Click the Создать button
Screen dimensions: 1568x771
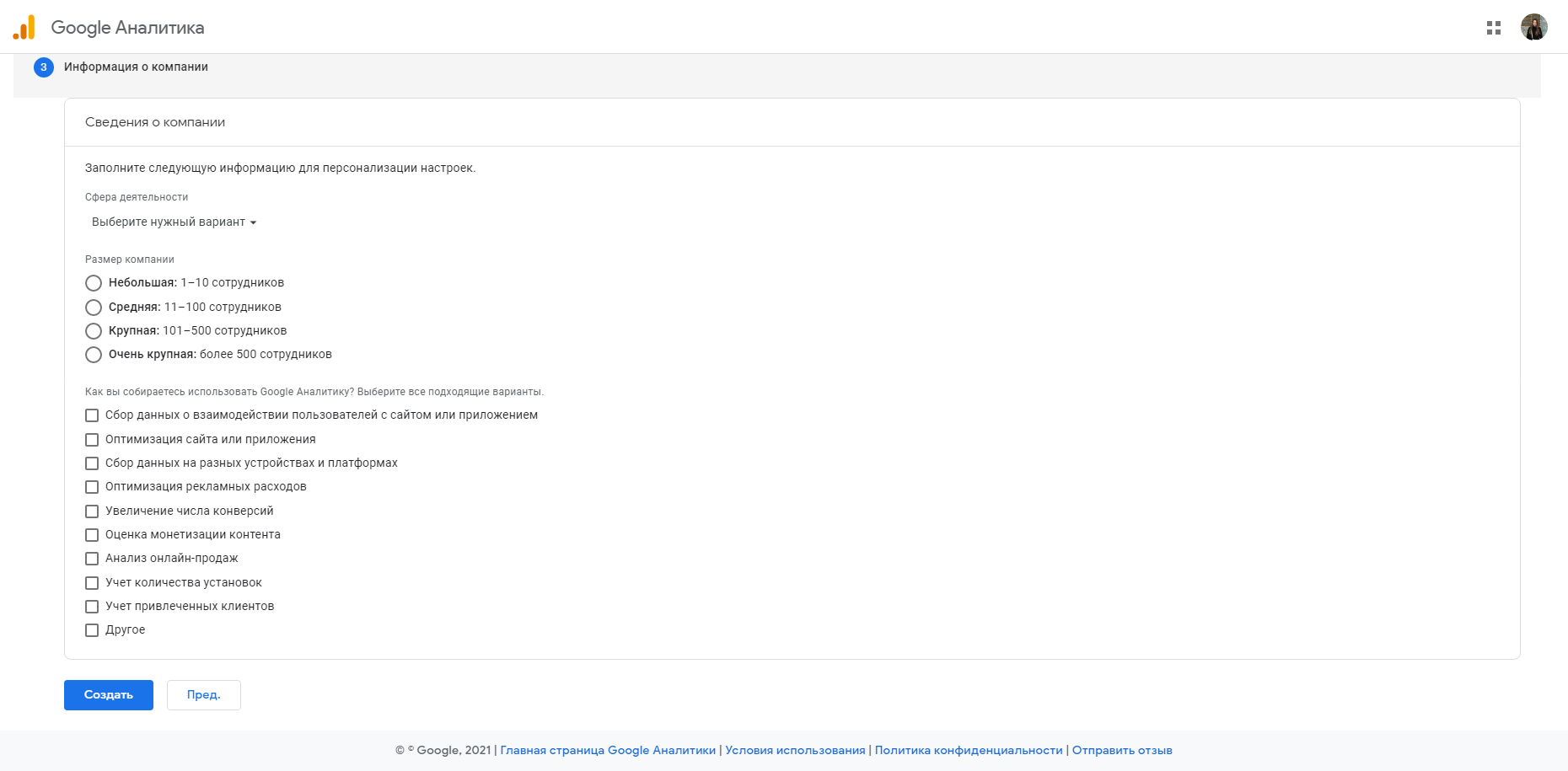point(109,695)
